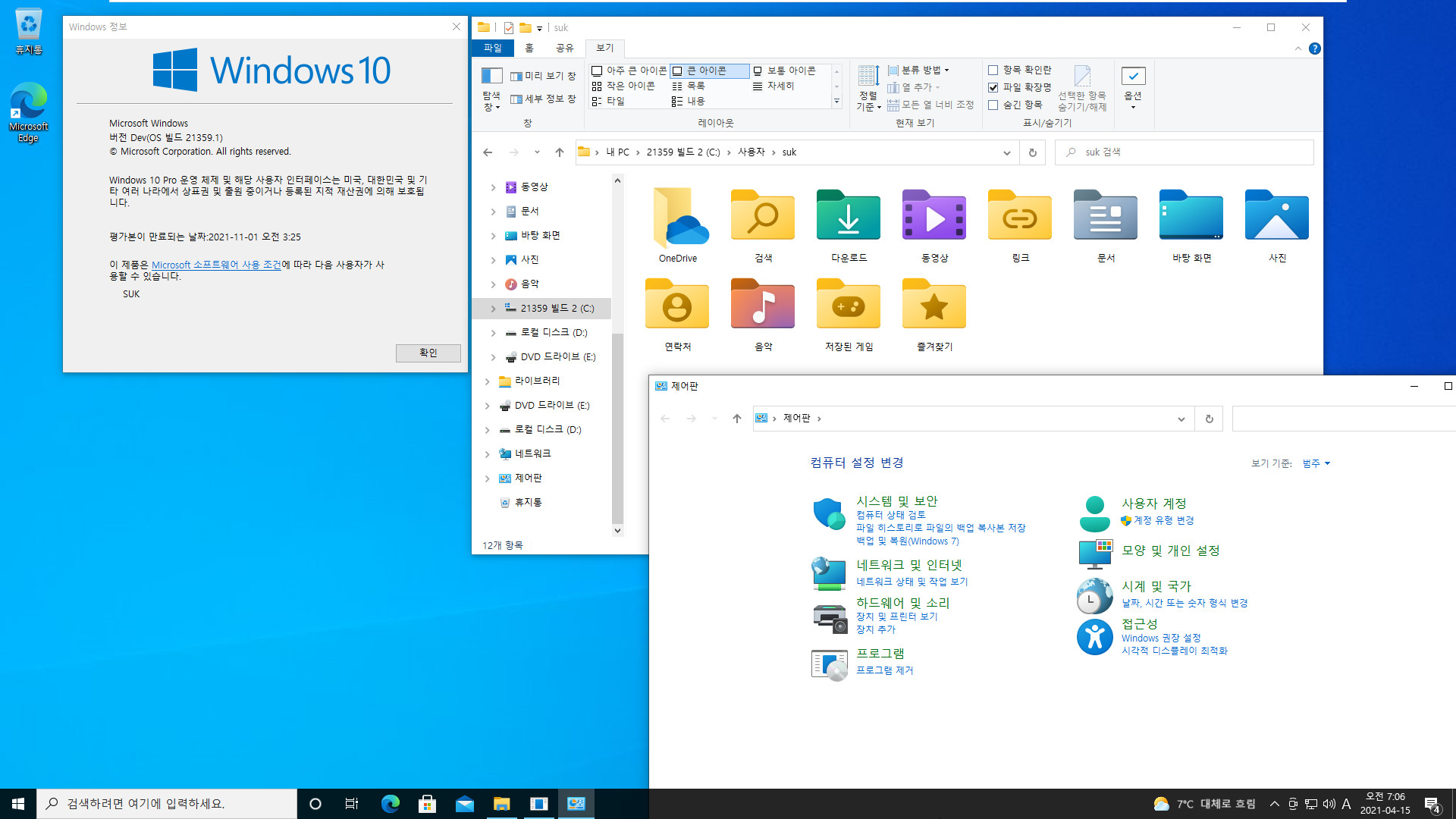
Task: Click the Explorer help question mark icon
Action: 1315,49
